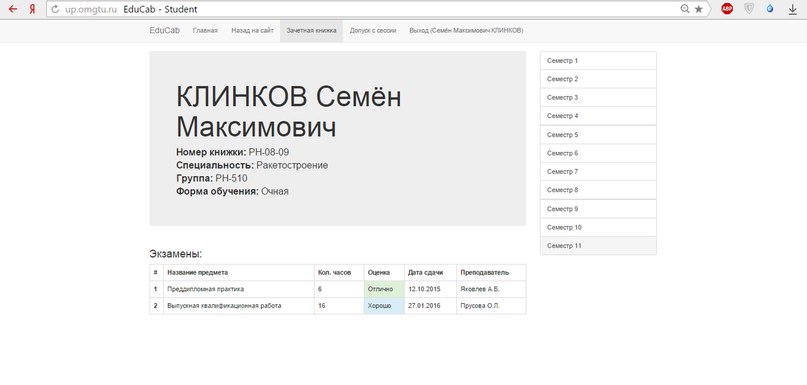Select the Зачетная книжка tab
The image size is (807, 385).
coord(311,31)
